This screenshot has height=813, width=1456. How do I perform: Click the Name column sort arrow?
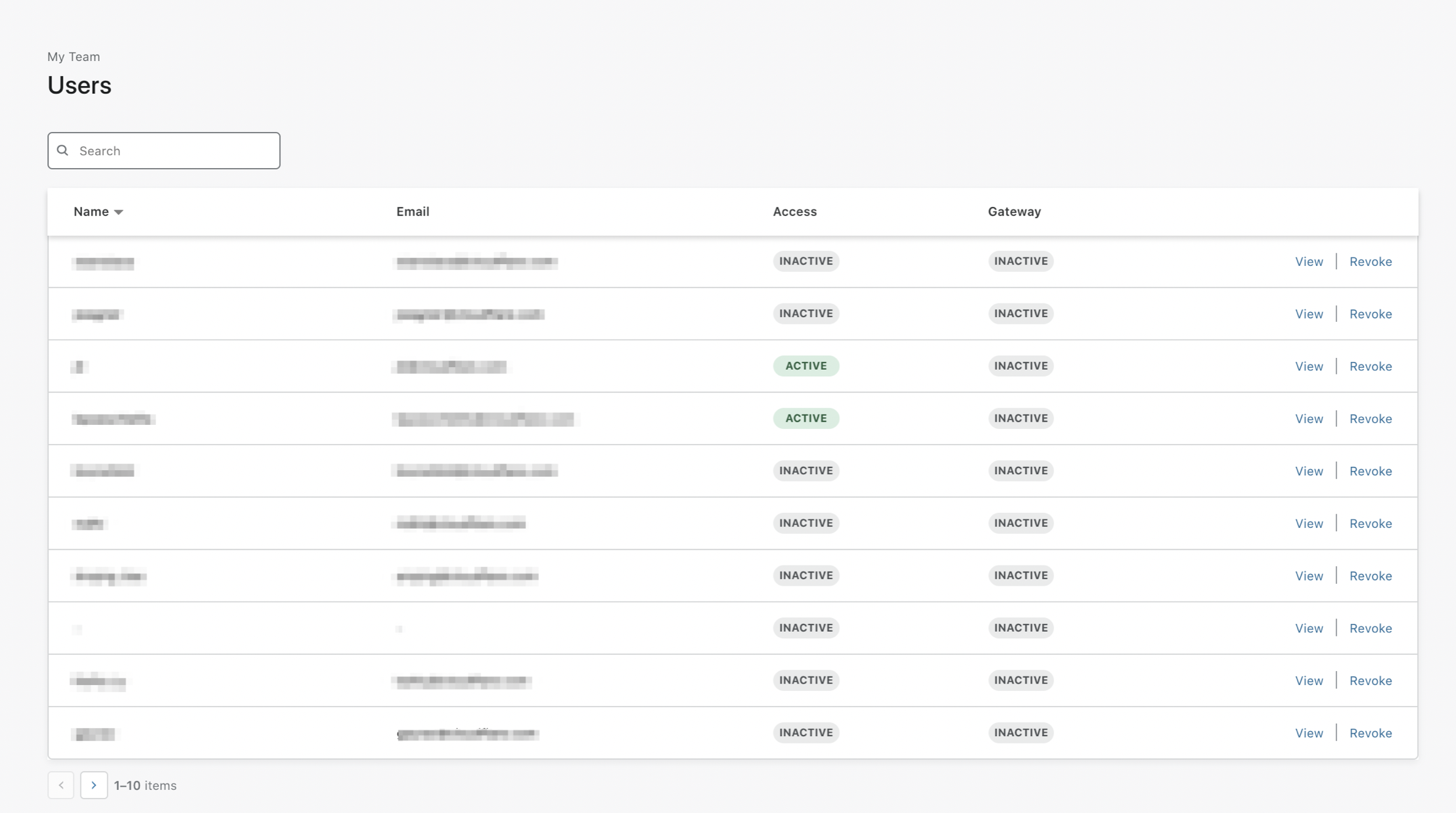[x=118, y=212]
